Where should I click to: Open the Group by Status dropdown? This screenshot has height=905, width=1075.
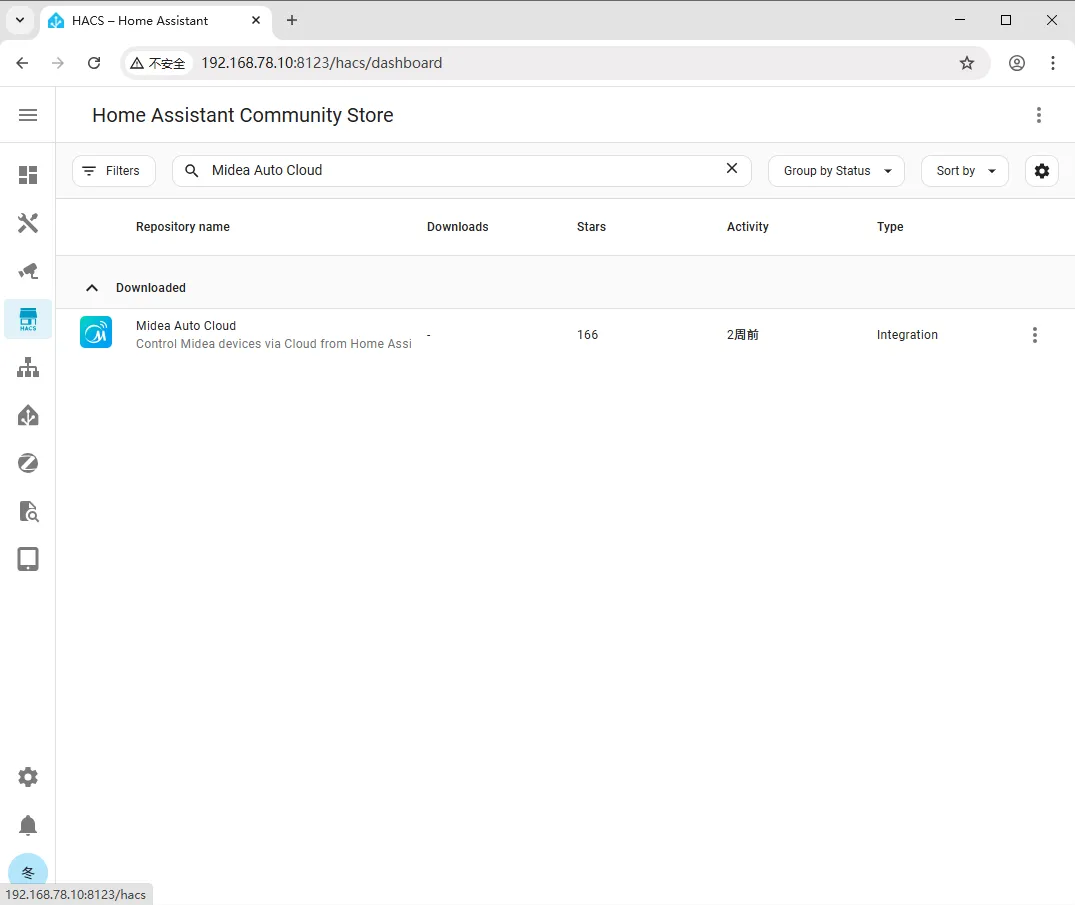[836, 171]
